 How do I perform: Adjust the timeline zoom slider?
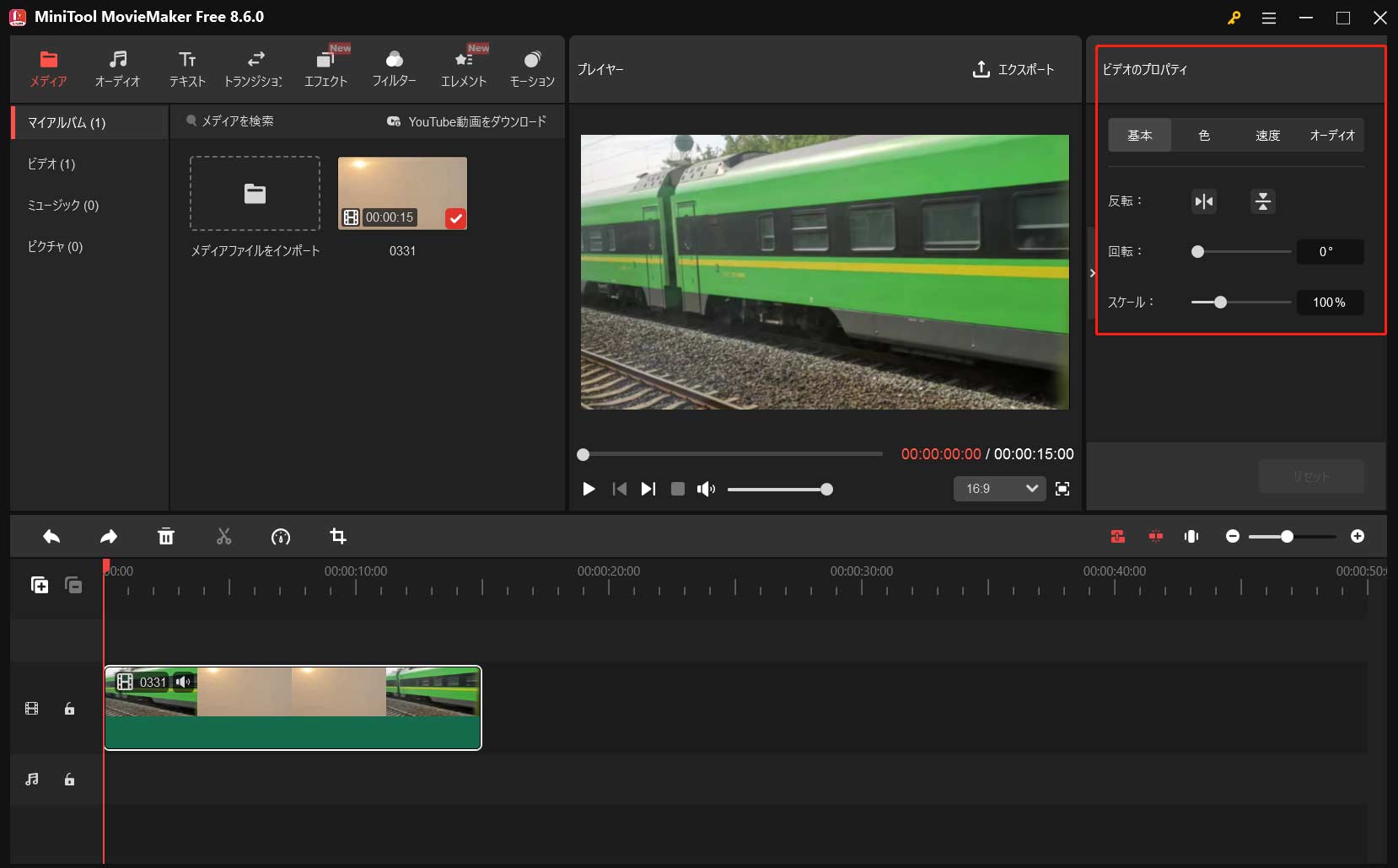tap(1292, 537)
